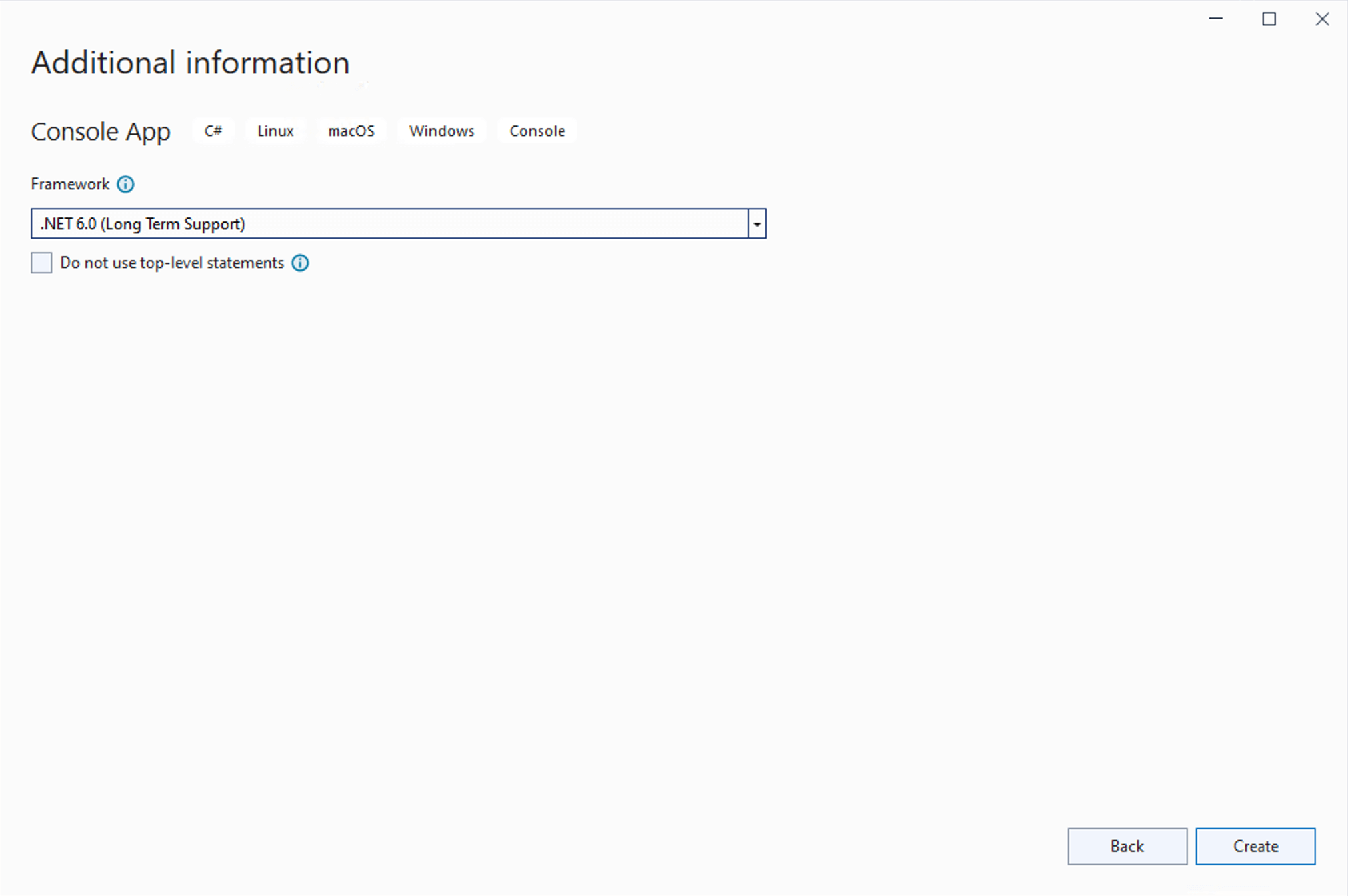The image size is (1348, 896).
Task: Click the Console App title label
Action: coord(101,131)
